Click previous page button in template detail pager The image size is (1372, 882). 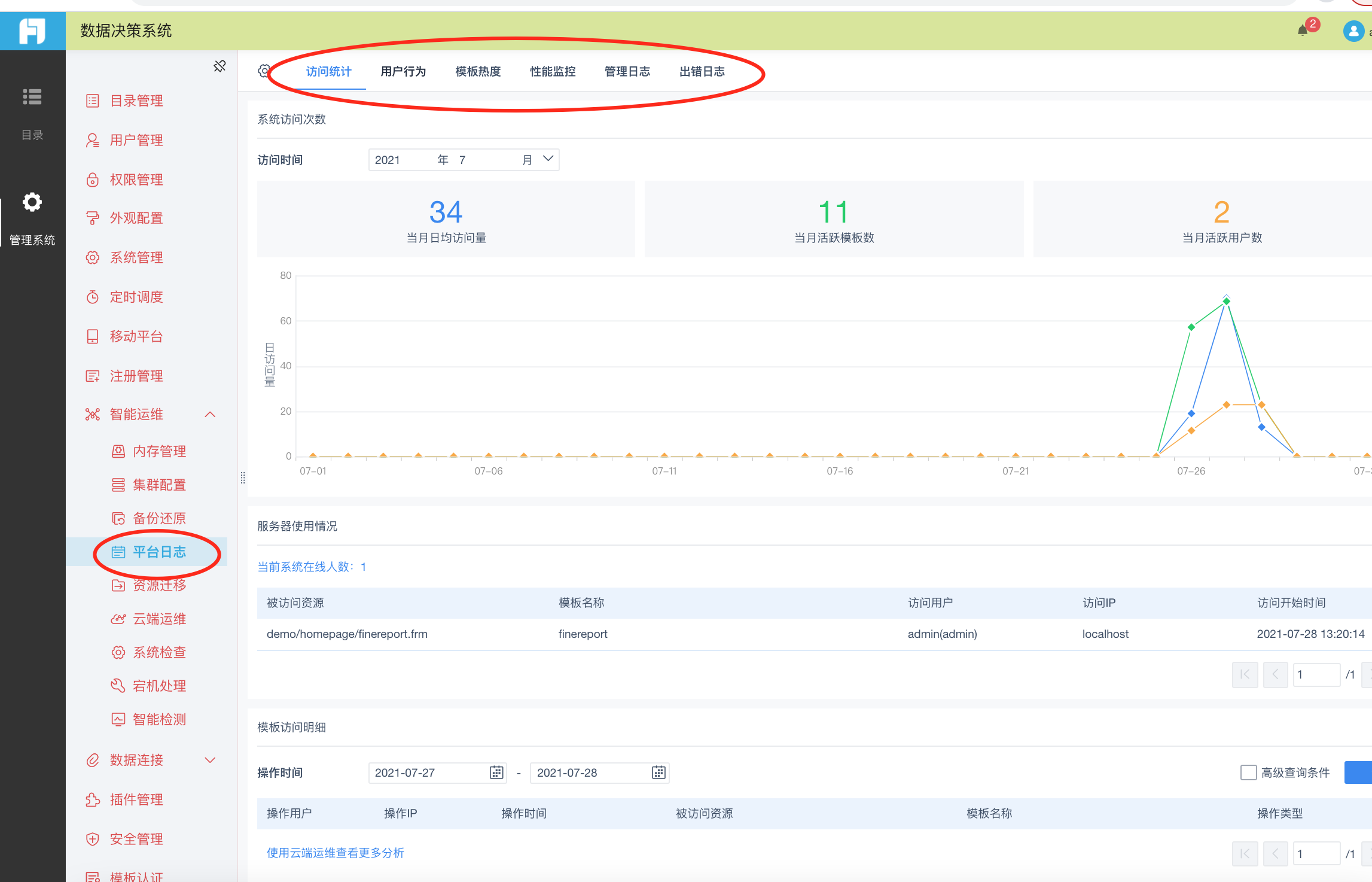tap(1275, 854)
